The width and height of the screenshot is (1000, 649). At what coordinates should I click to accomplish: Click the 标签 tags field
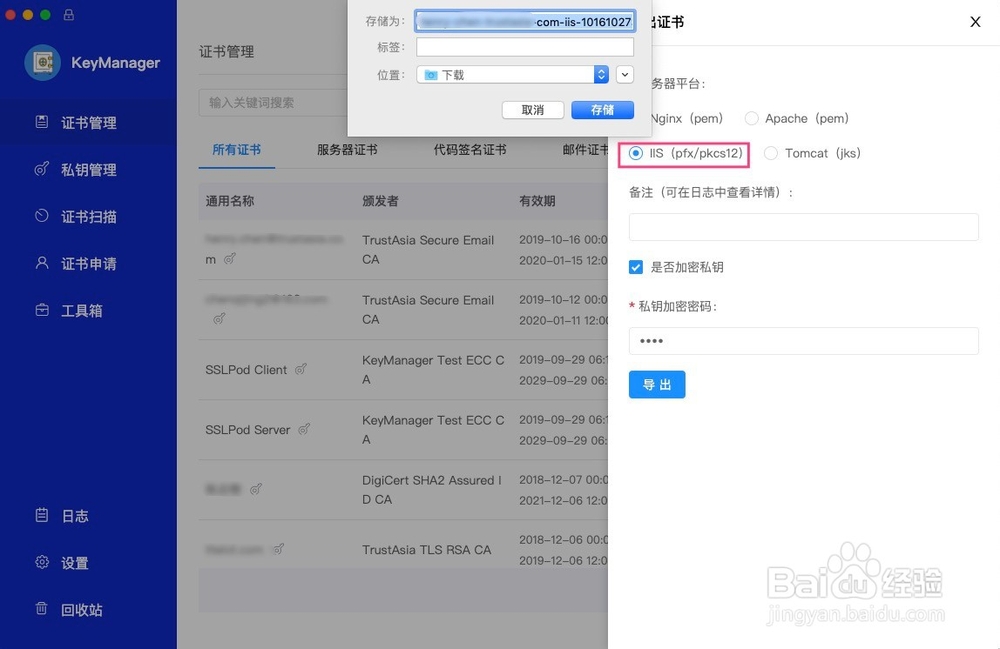click(x=525, y=47)
